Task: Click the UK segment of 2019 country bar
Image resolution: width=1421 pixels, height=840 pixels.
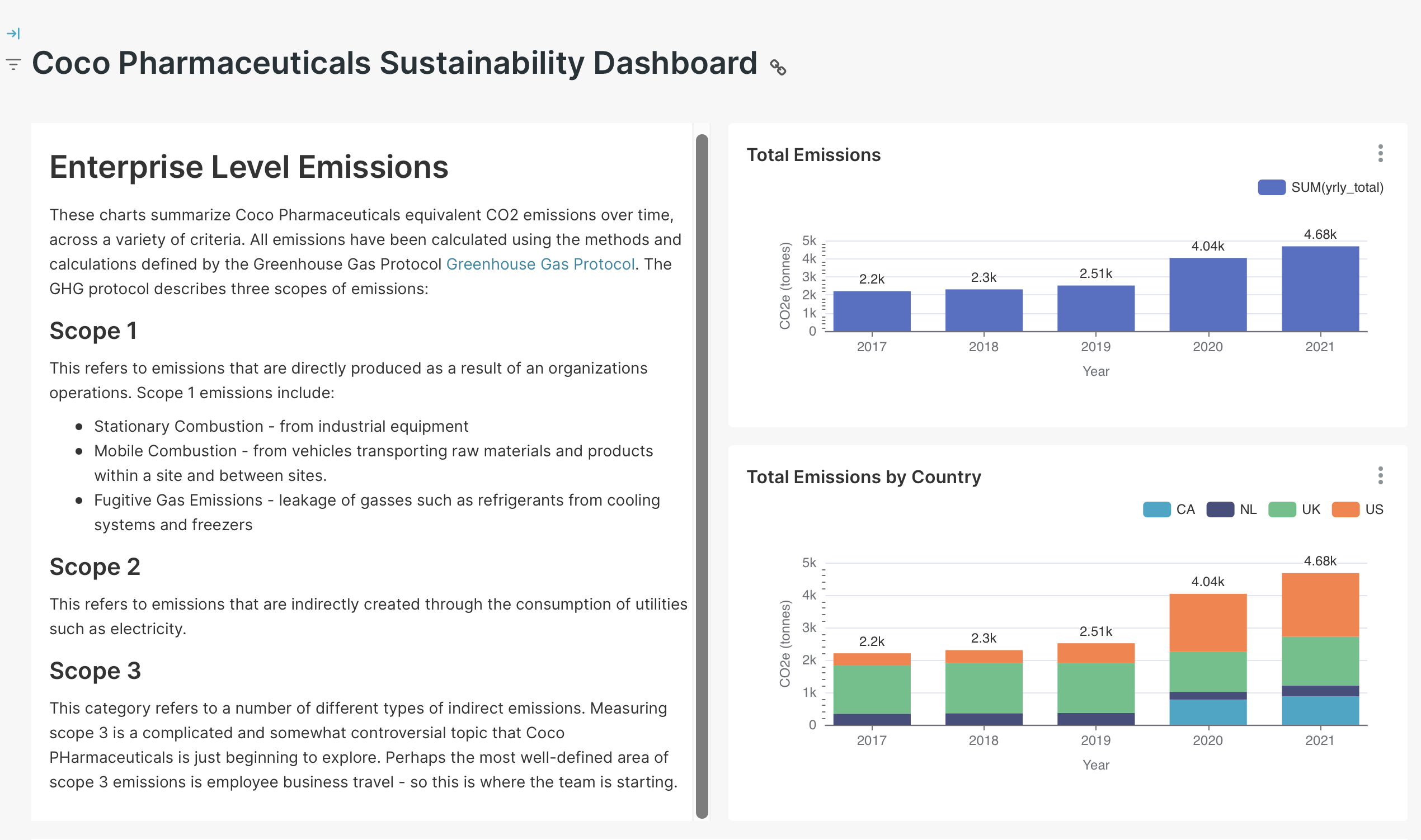Action: (x=1096, y=688)
